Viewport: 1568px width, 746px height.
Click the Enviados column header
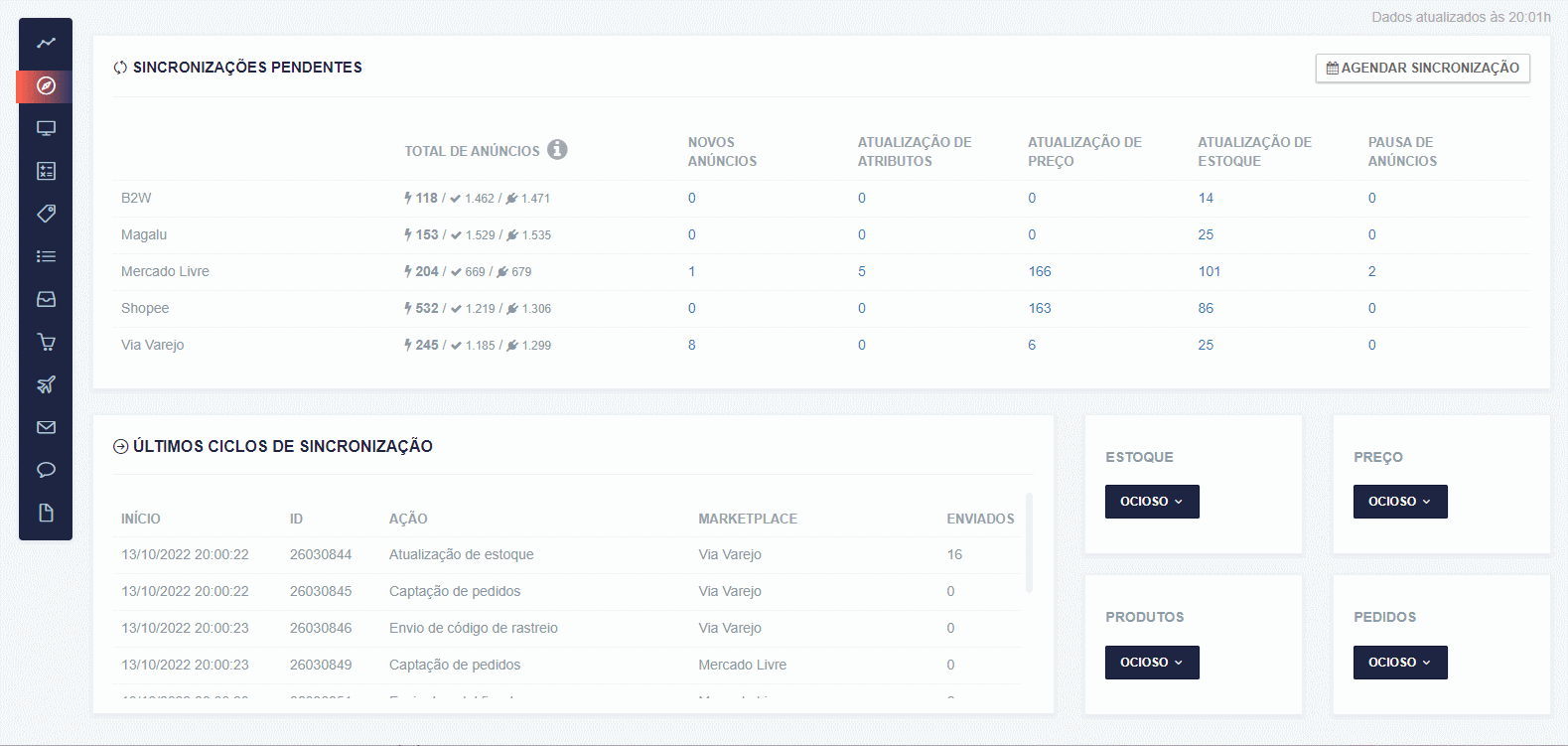(x=980, y=519)
